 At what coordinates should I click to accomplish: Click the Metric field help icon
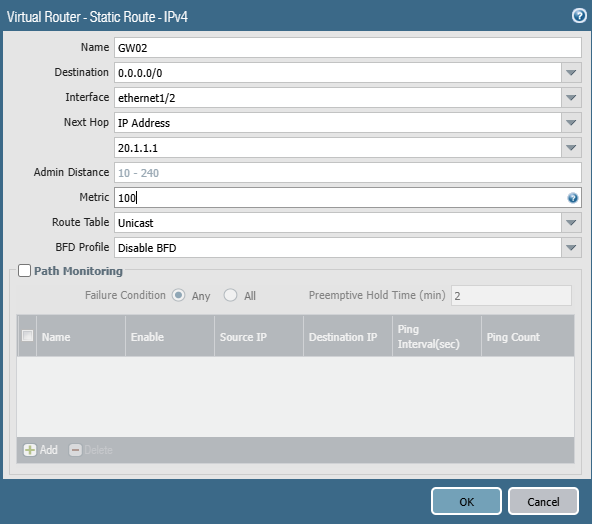click(x=572, y=198)
